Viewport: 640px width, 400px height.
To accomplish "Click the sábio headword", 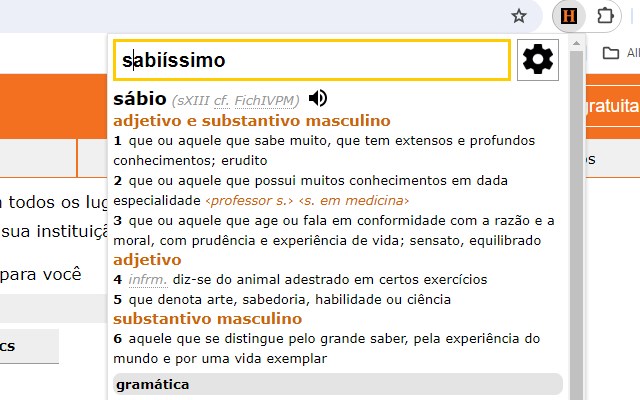I will point(139,99).
